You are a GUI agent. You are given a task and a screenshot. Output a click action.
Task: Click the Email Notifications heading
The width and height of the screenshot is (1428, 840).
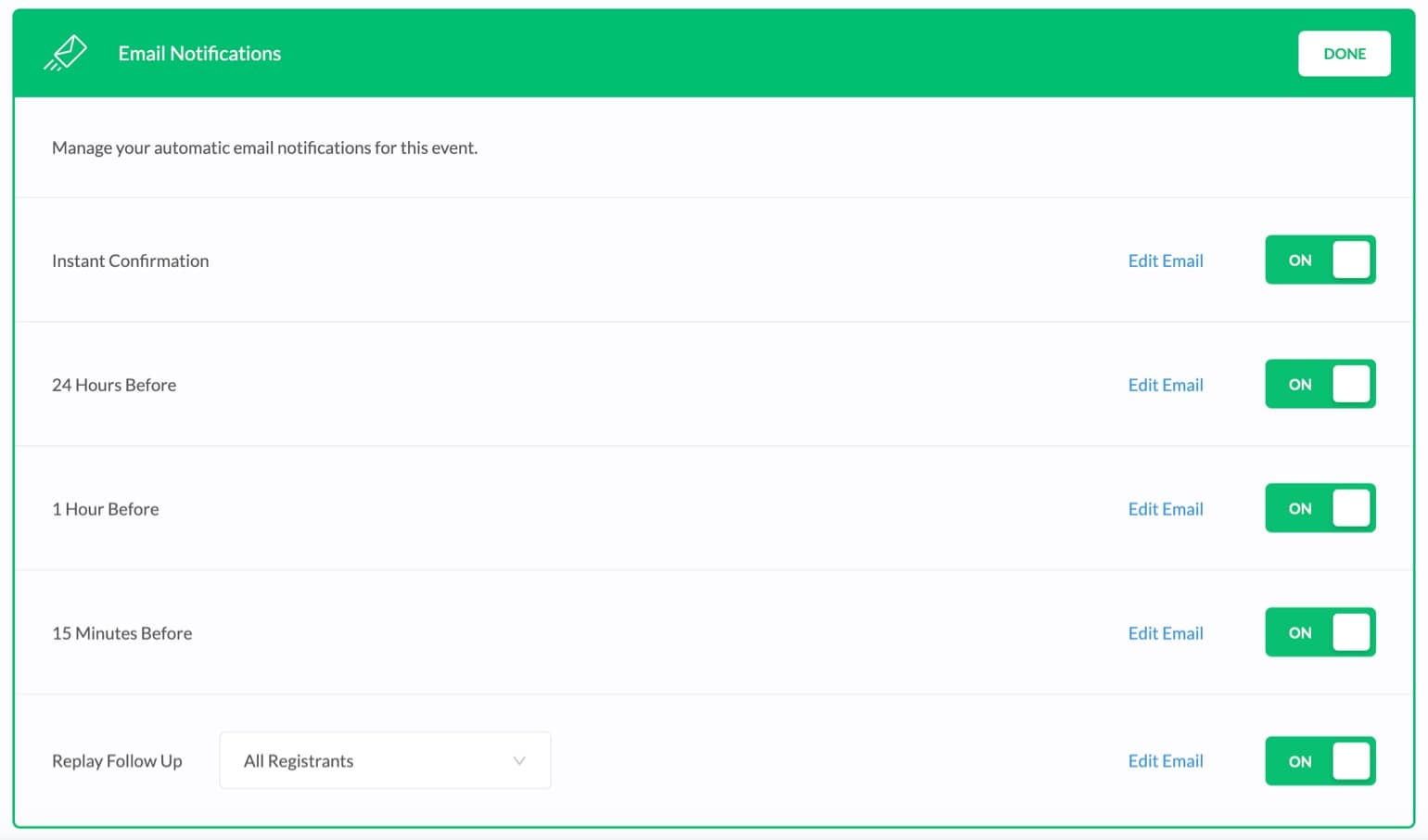coord(199,54)
